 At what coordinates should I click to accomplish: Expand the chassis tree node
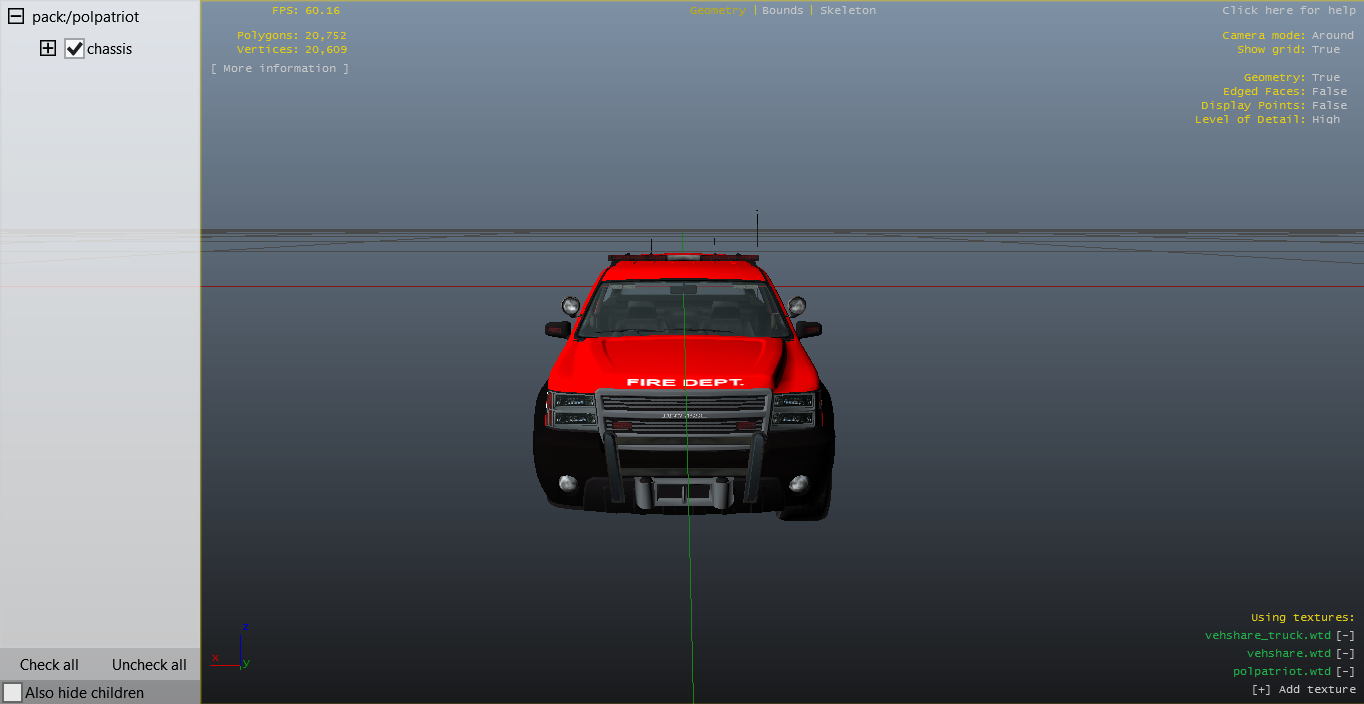click(48, 48)
